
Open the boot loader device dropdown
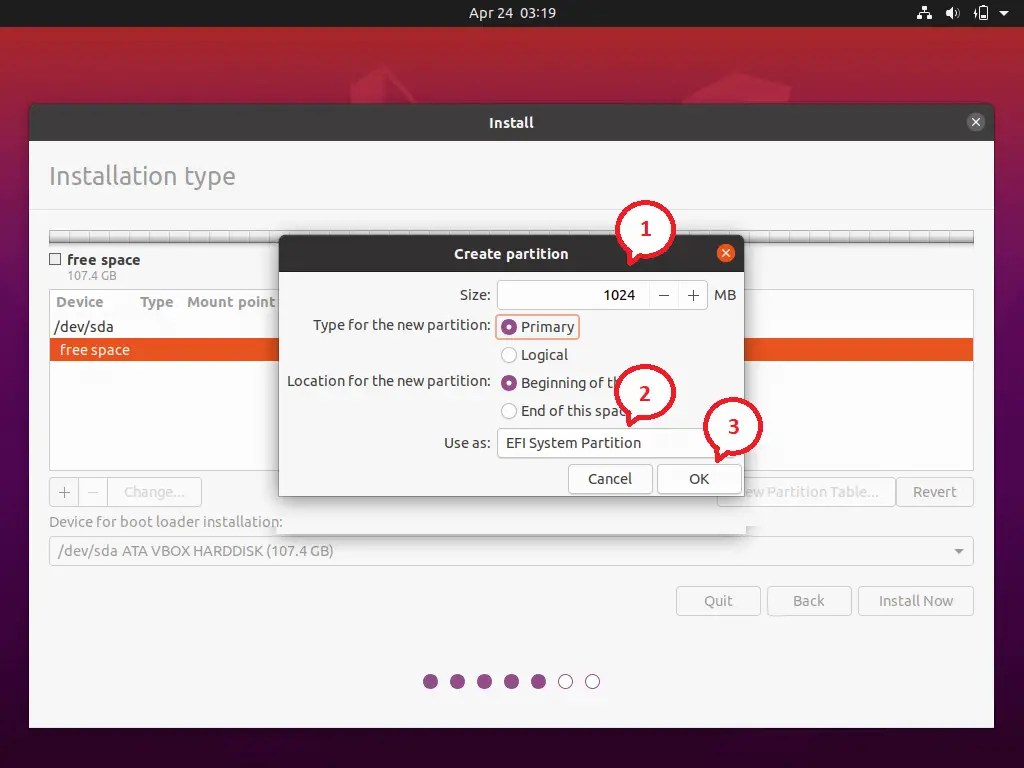click(510, 551)
